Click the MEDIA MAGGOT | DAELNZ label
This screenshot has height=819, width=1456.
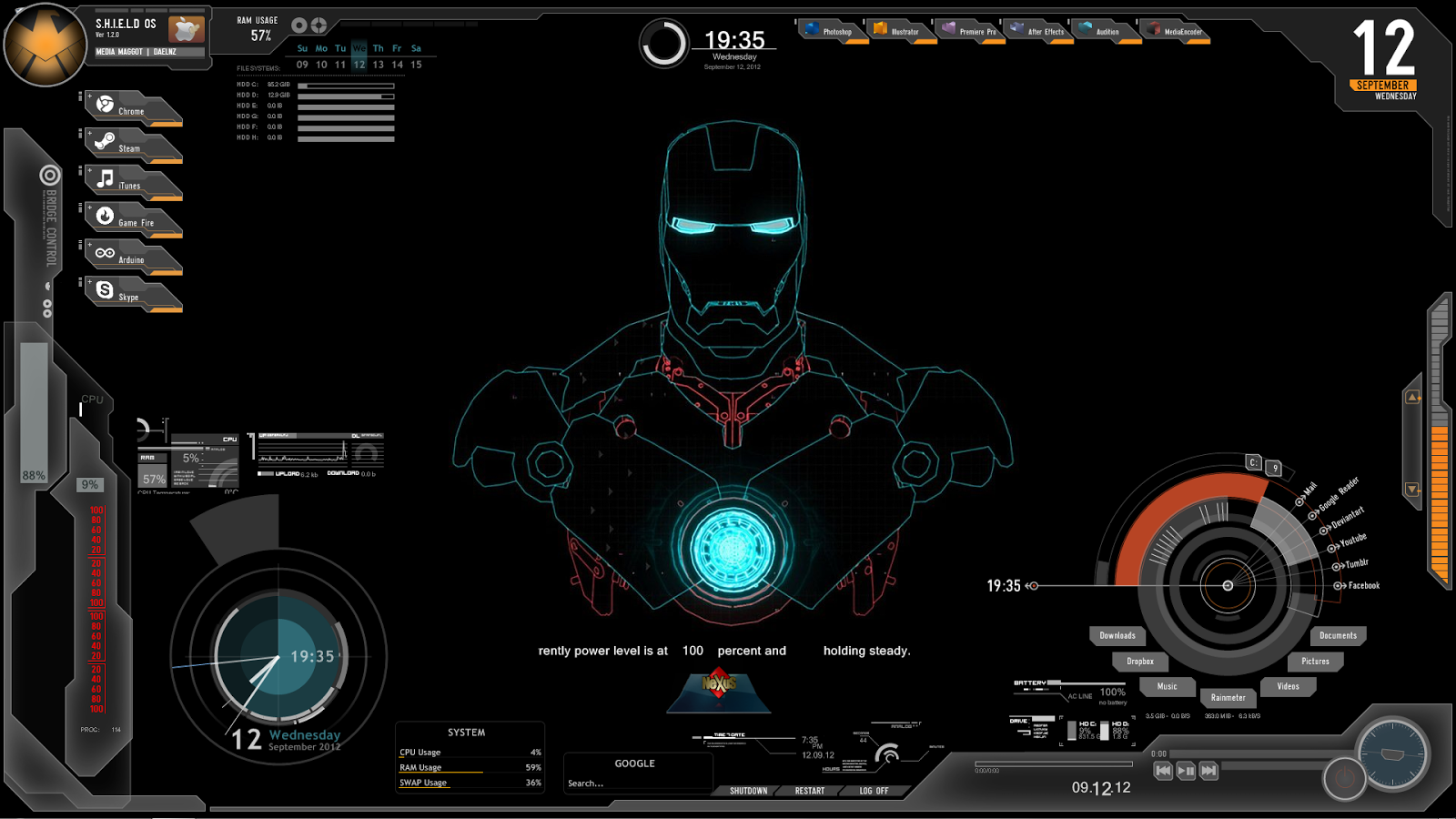(136, 52)
